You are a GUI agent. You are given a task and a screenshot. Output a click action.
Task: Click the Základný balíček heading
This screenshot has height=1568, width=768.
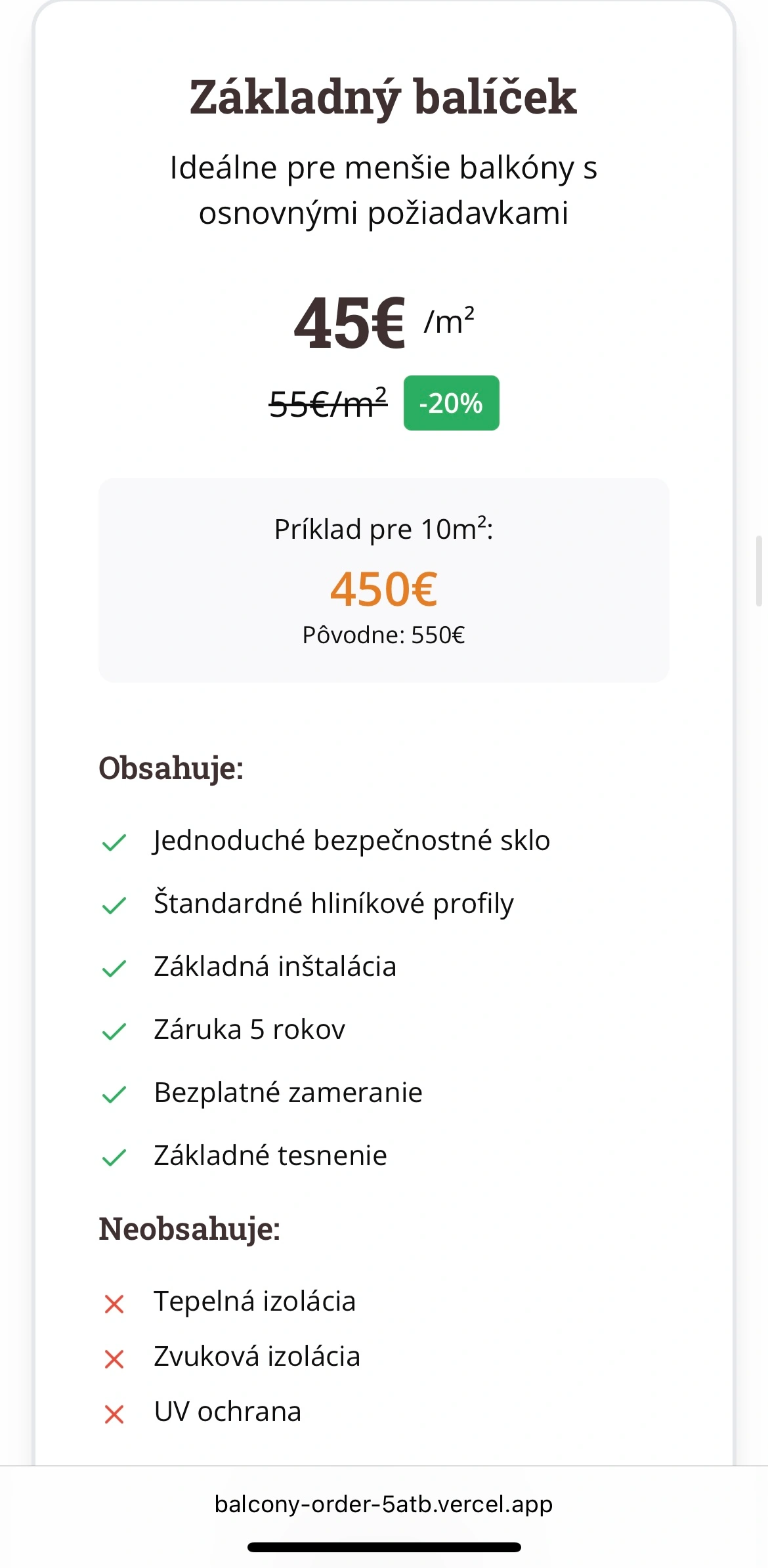[x=383, y=97]
